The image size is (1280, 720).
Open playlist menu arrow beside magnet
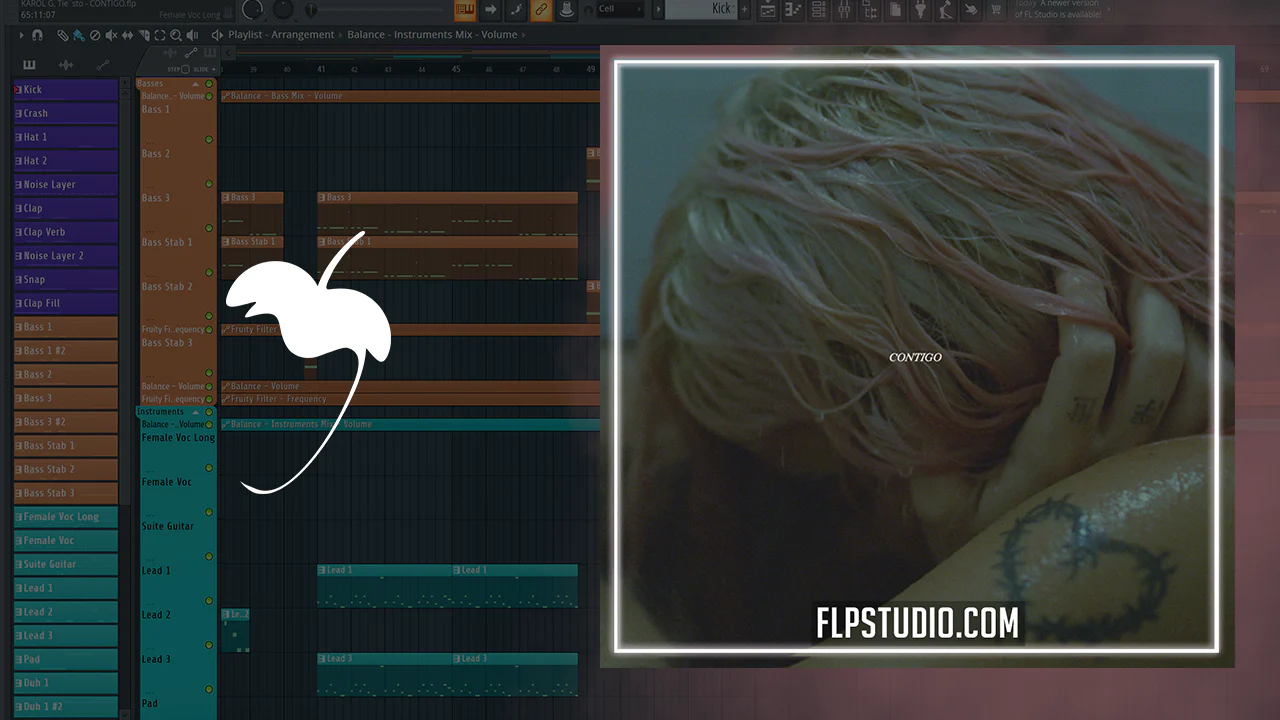22,35
